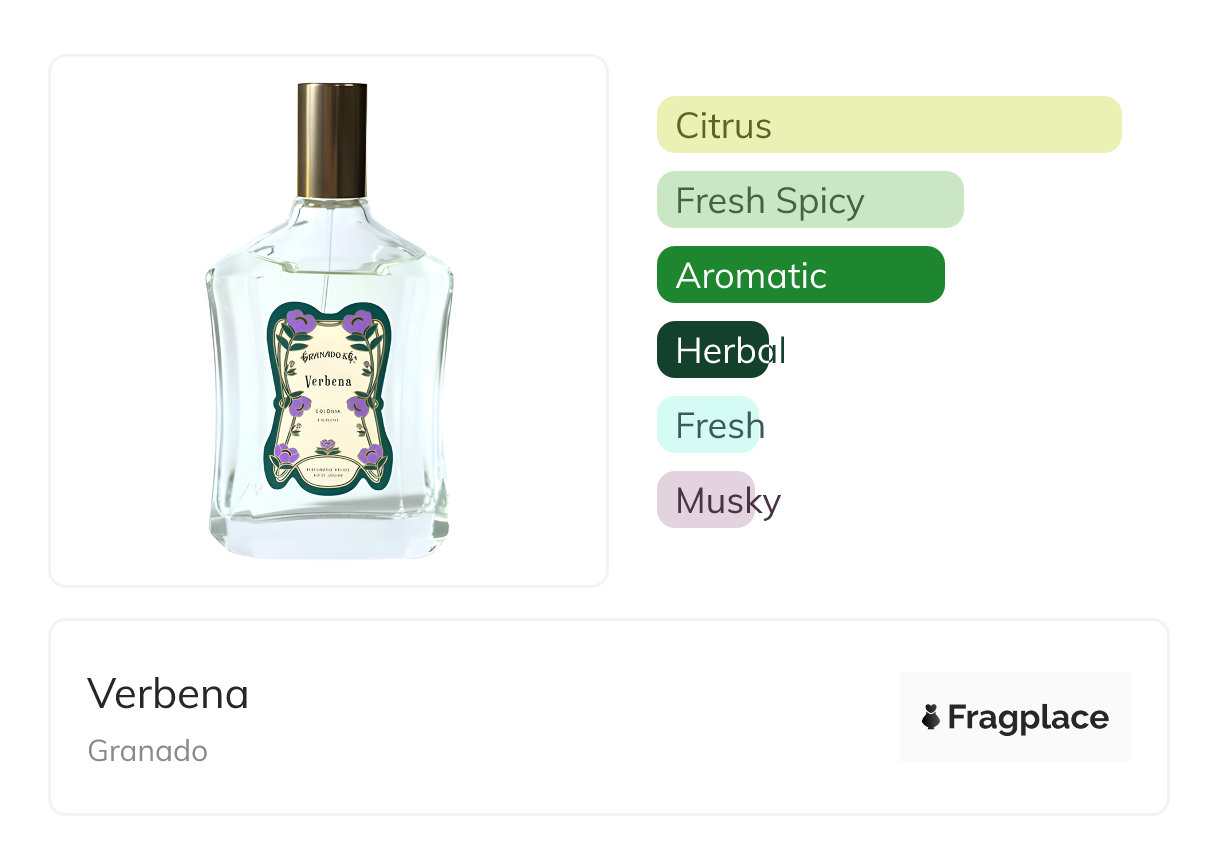Click the Fragplace perfume bottle logo icon
Image resolution: width=1218 pixels, height=864 pixels.
click(x=931, y=717)
